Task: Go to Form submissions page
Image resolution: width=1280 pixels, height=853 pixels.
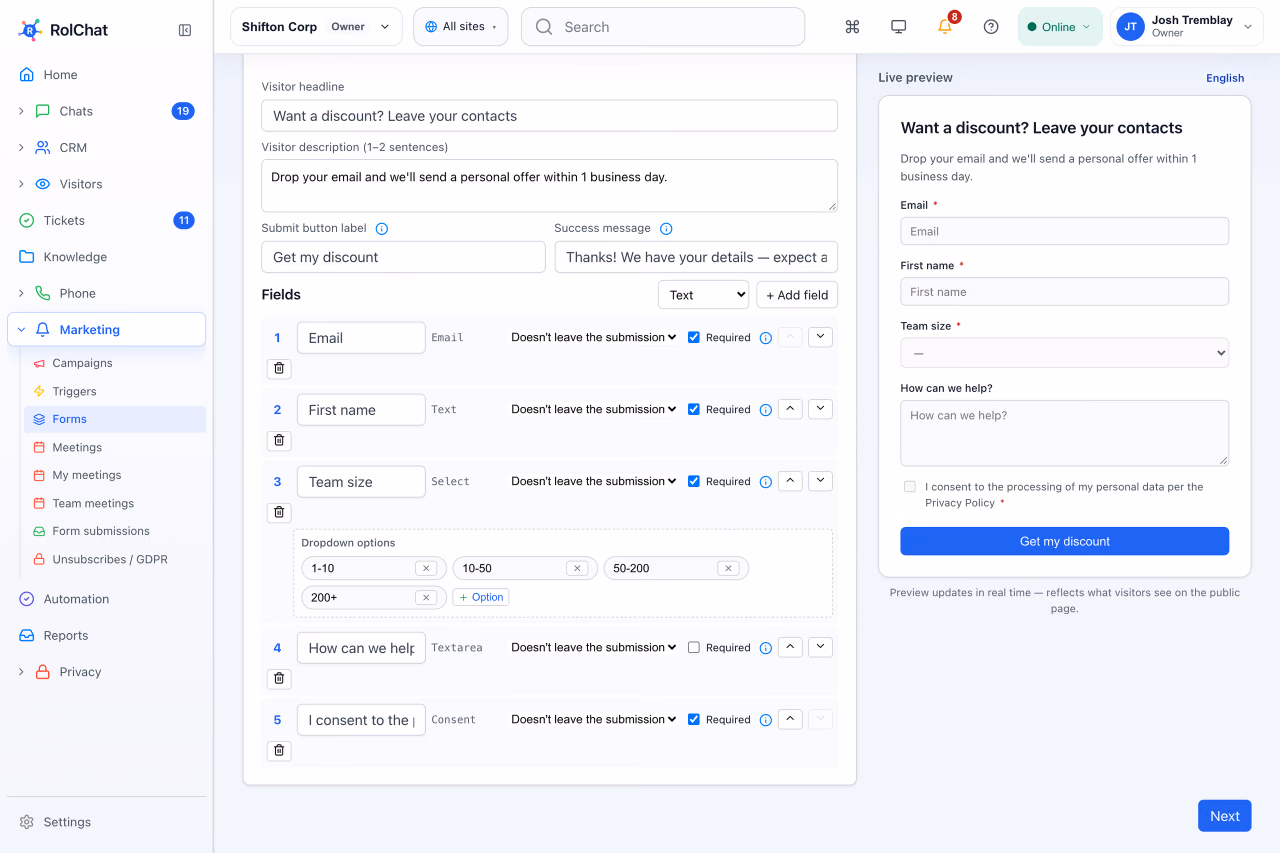Action: [x=101, y=531]
